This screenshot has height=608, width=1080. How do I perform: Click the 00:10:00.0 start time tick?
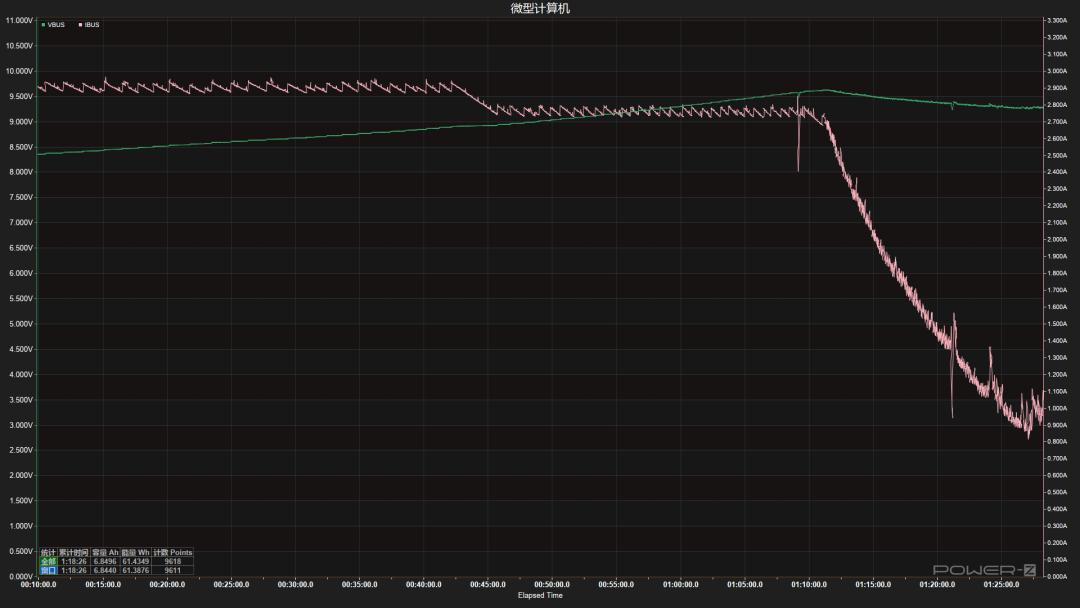pos(37,584)
